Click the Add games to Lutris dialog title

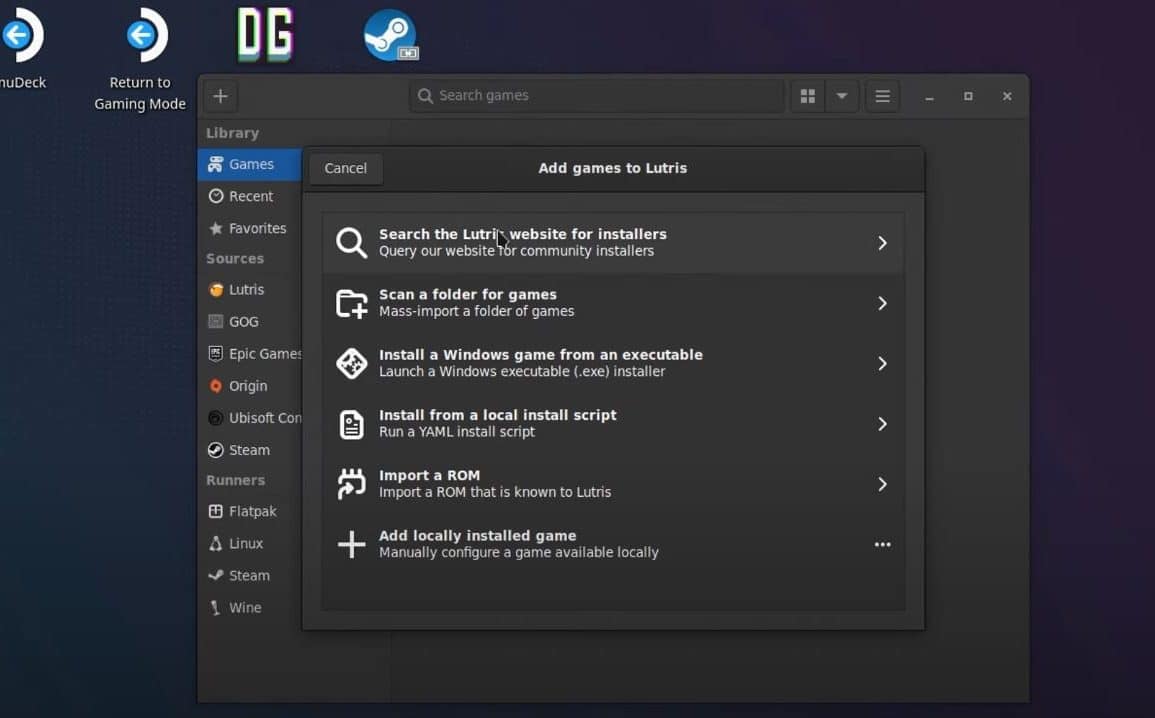click(x=613, y=168)
